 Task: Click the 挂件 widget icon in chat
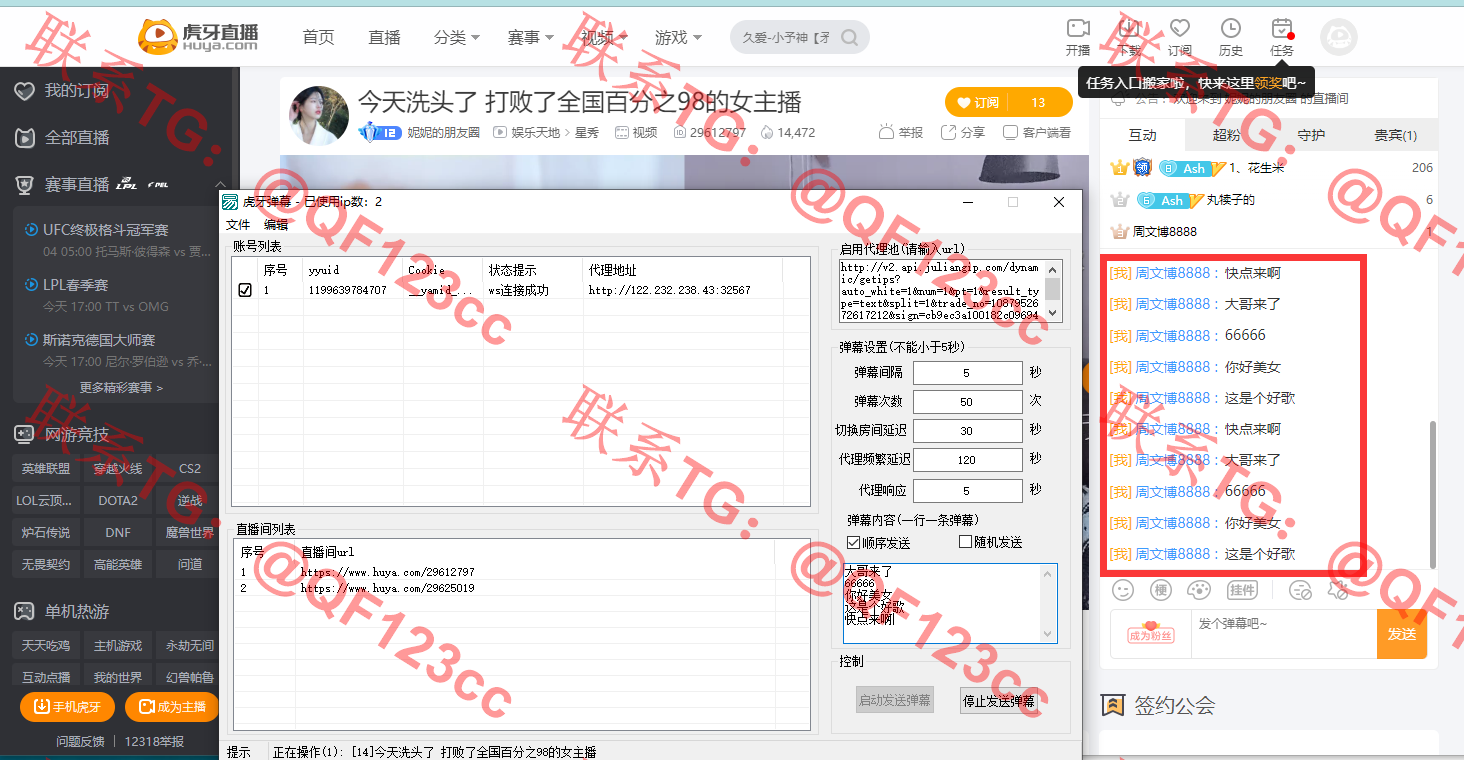click(1242, 590)
